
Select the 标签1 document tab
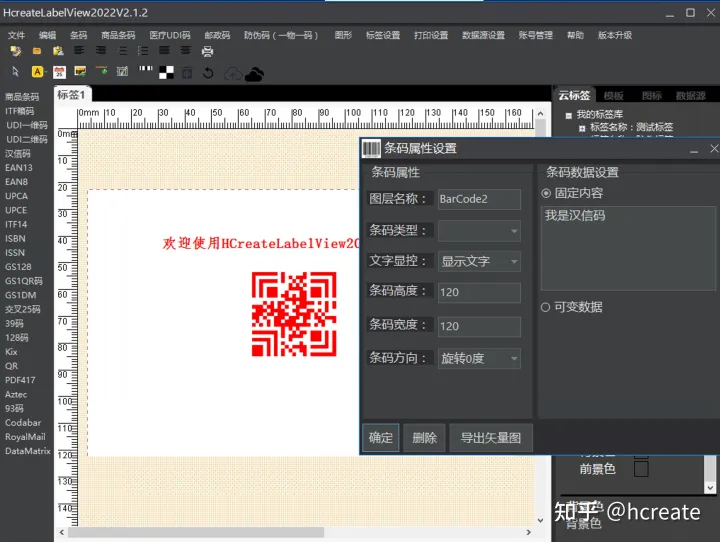tap(72, 95)
